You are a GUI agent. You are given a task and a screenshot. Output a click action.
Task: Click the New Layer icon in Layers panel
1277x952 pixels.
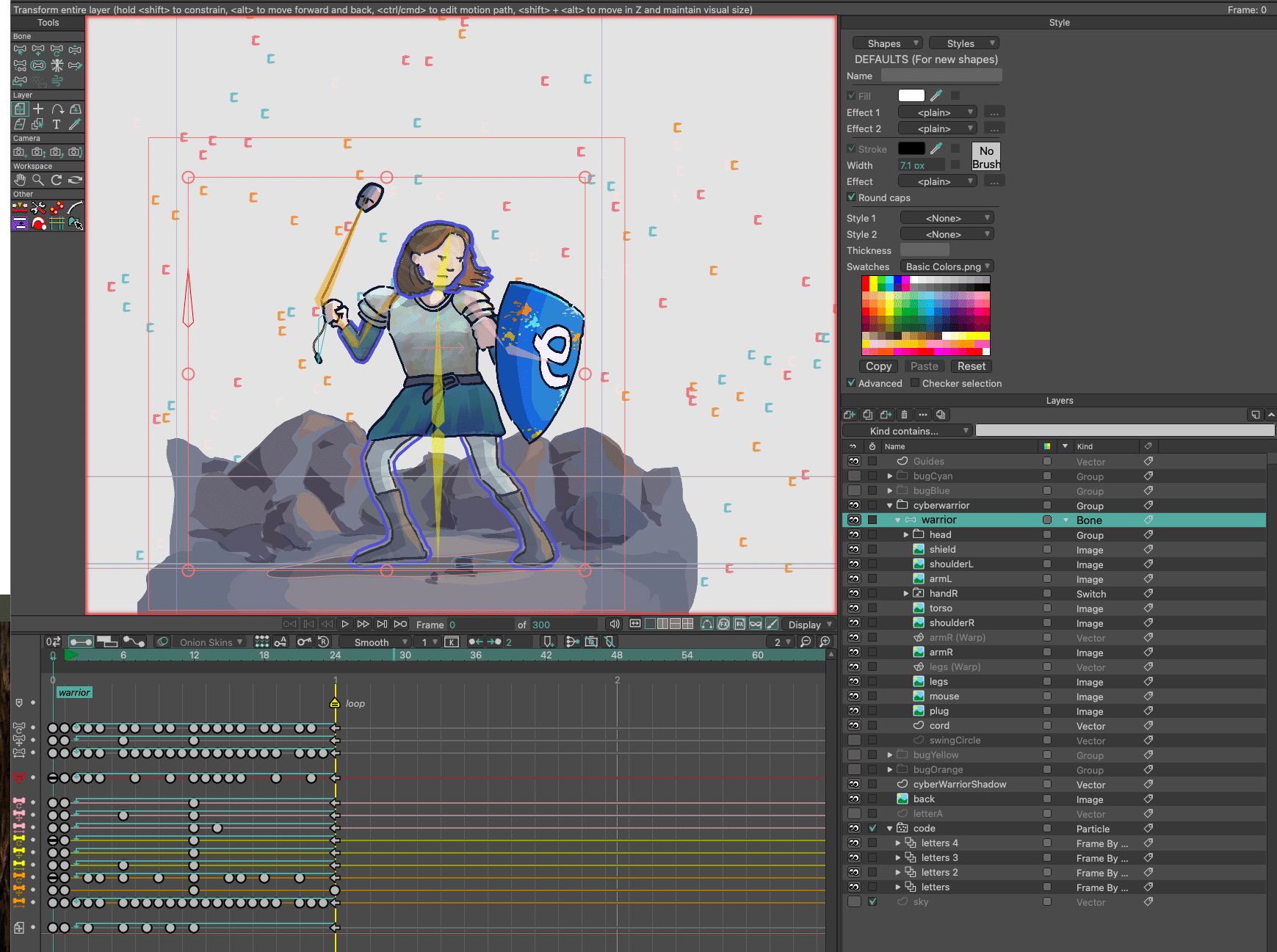click(x=850, y=415)
